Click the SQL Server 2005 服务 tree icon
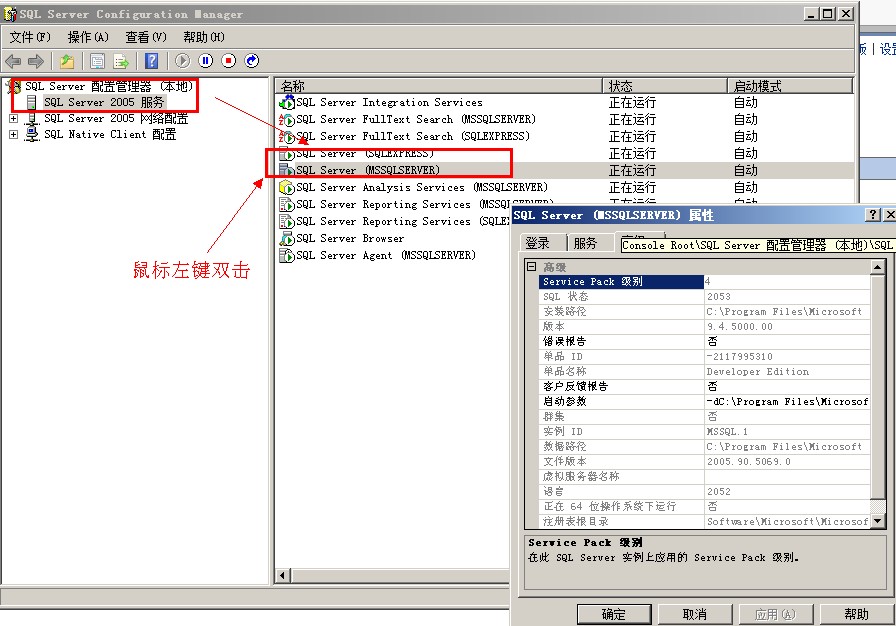The width and height of the screenshot is (896, 626). pos(31,102)
